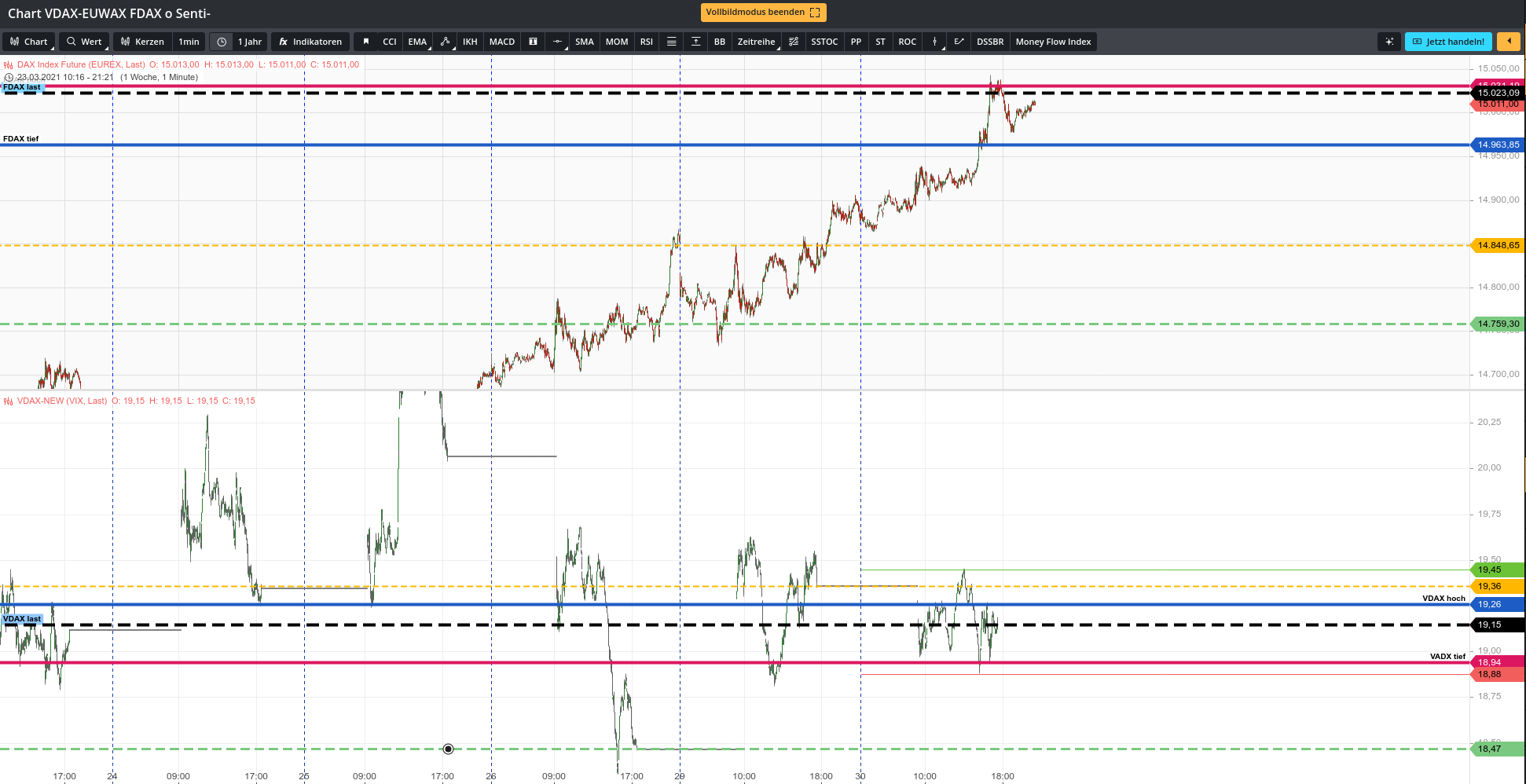Select the Zeitreihe menu item

click(x=756, y=42)
